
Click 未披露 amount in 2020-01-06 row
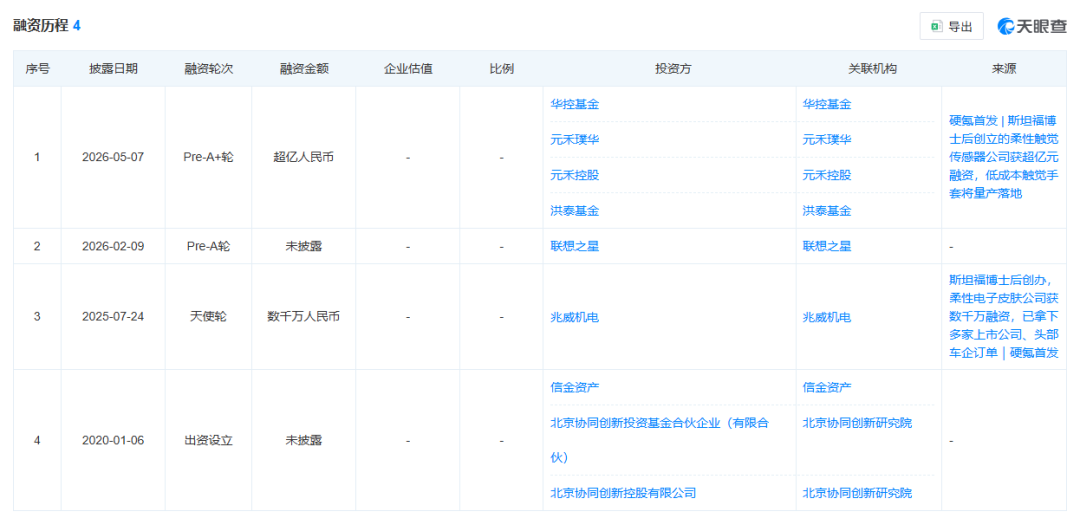click(304, 440)
